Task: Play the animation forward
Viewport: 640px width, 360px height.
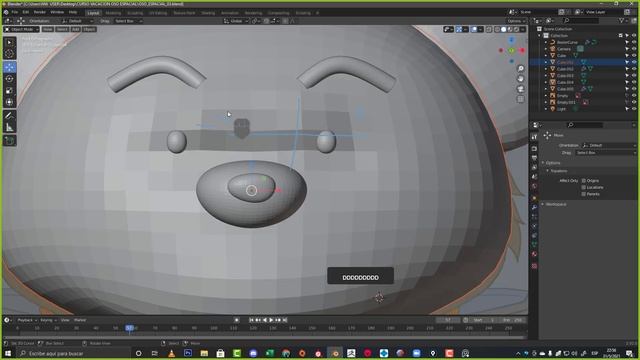Action: [x=271, y=320]
